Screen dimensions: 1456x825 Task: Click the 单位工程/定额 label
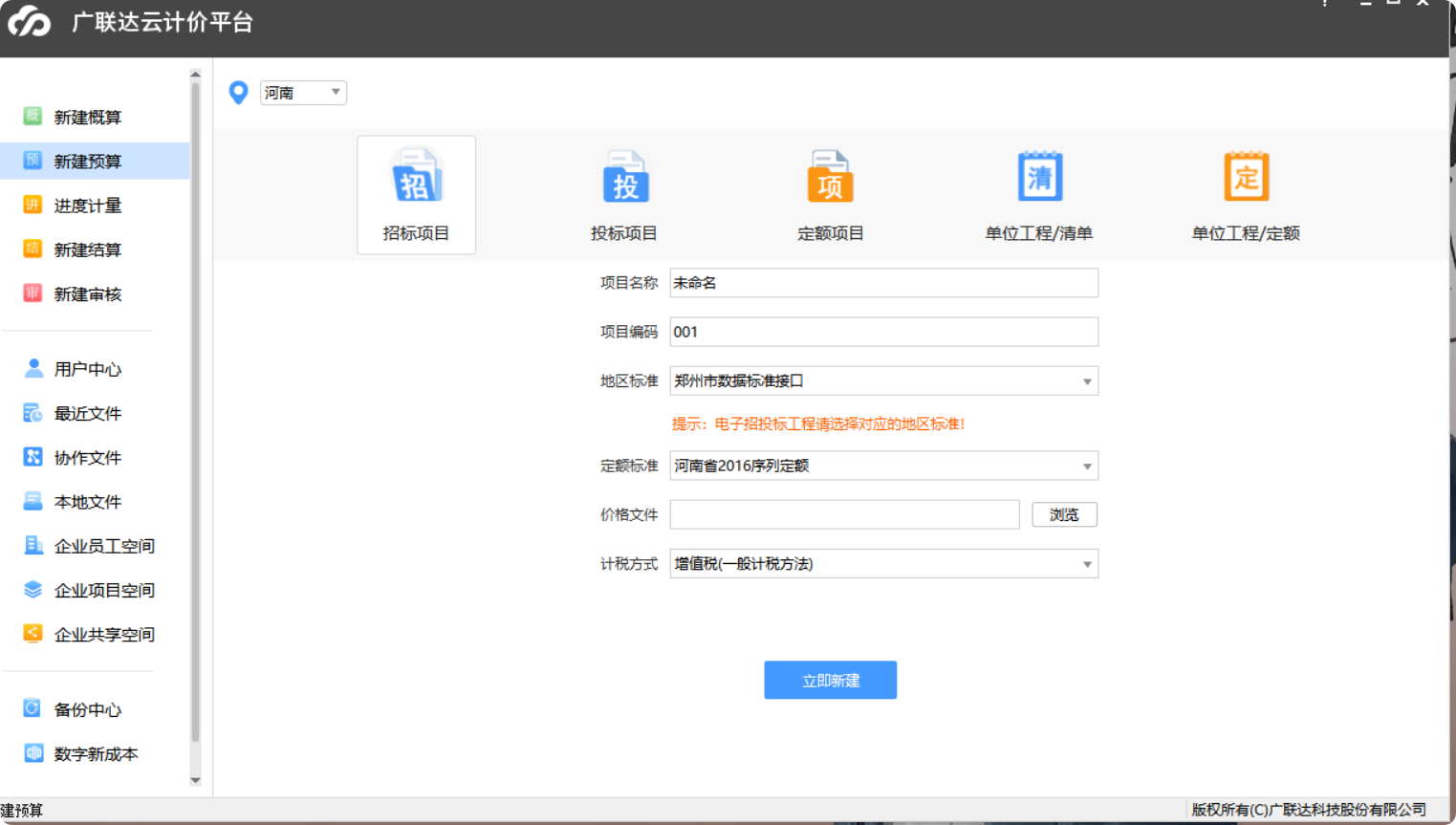pyautogui.click(x=1246, y=233)
